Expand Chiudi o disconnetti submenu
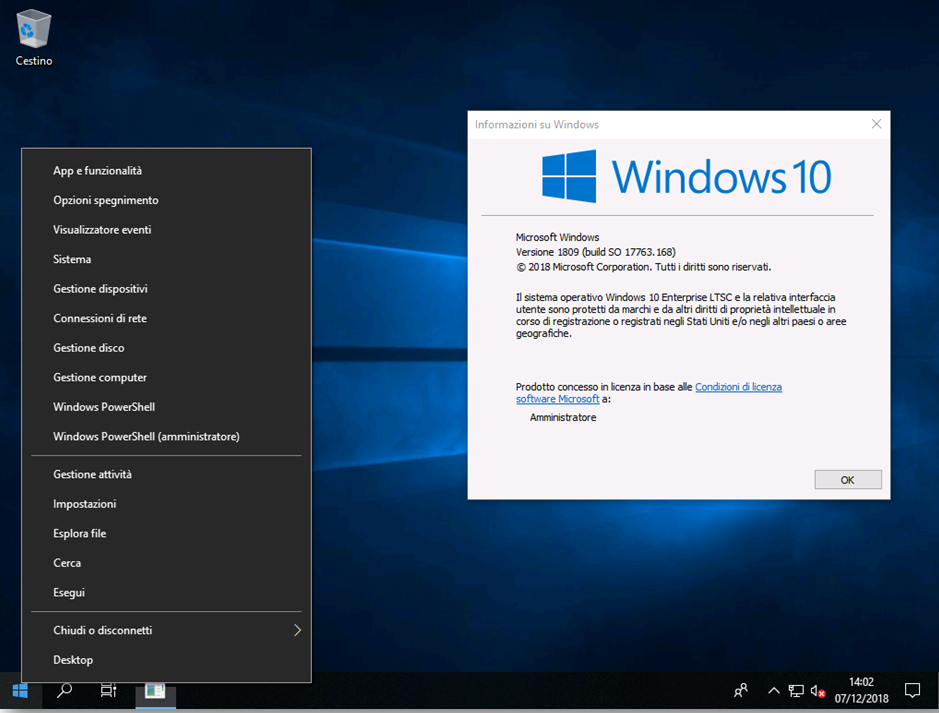 pyautogui.click(x=166, y=630)
